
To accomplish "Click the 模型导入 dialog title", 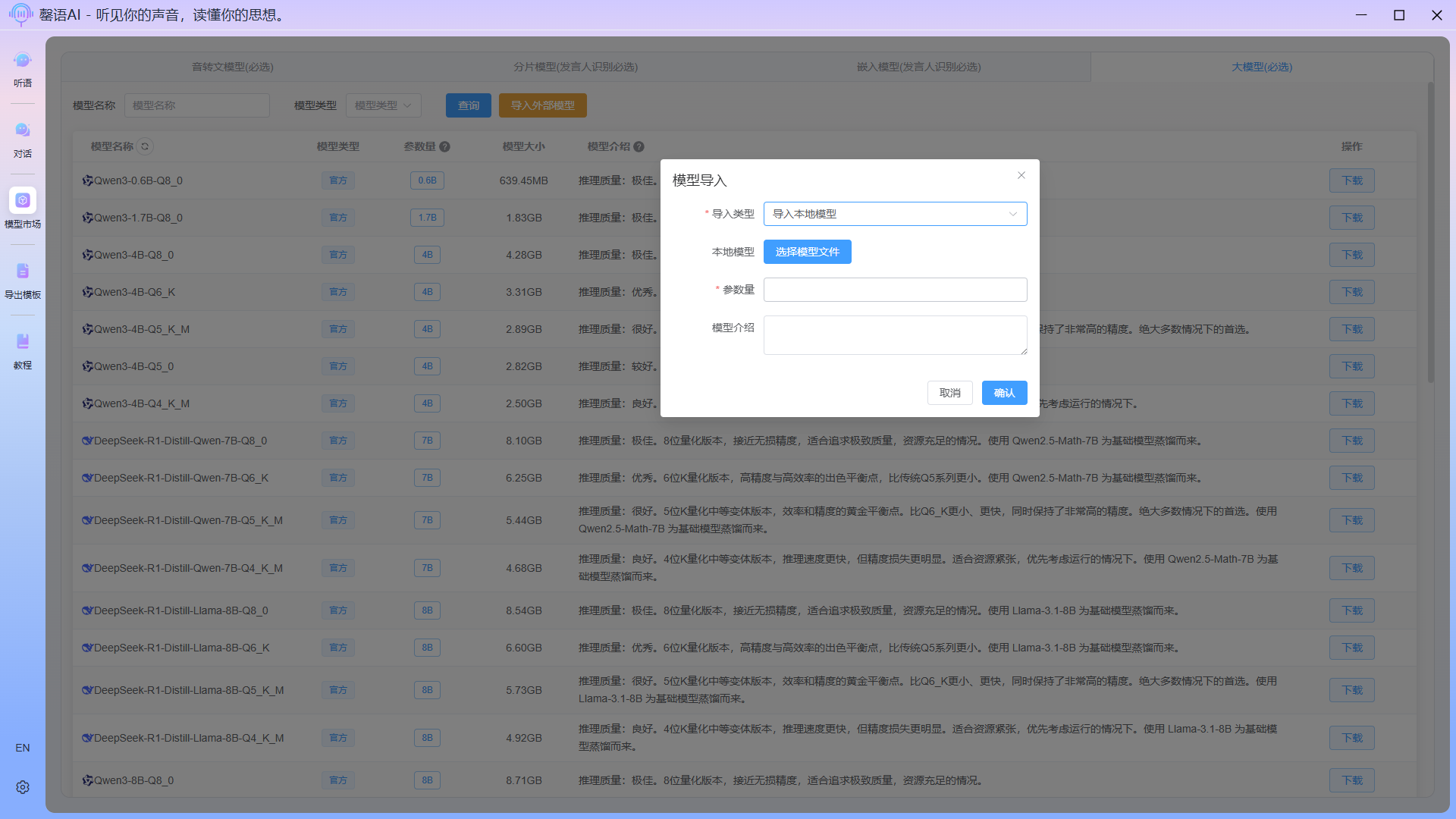I will pyautogui.click(x=700, y=180).
